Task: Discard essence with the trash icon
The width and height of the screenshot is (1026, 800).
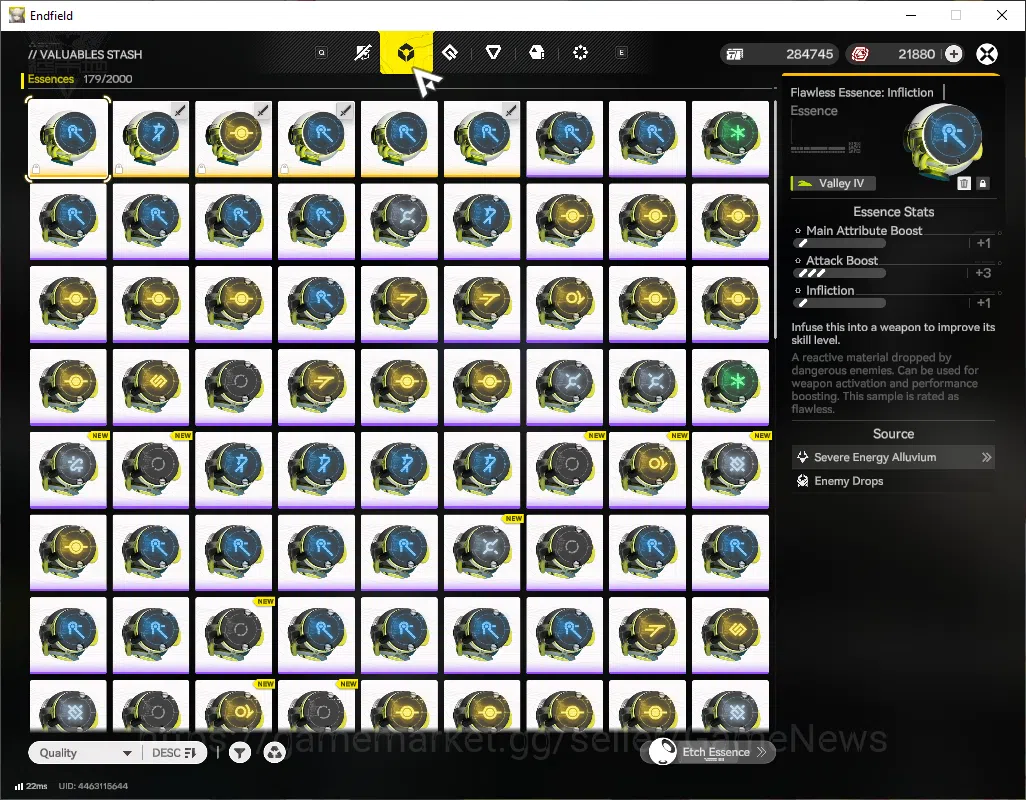Action: (963, 183)
